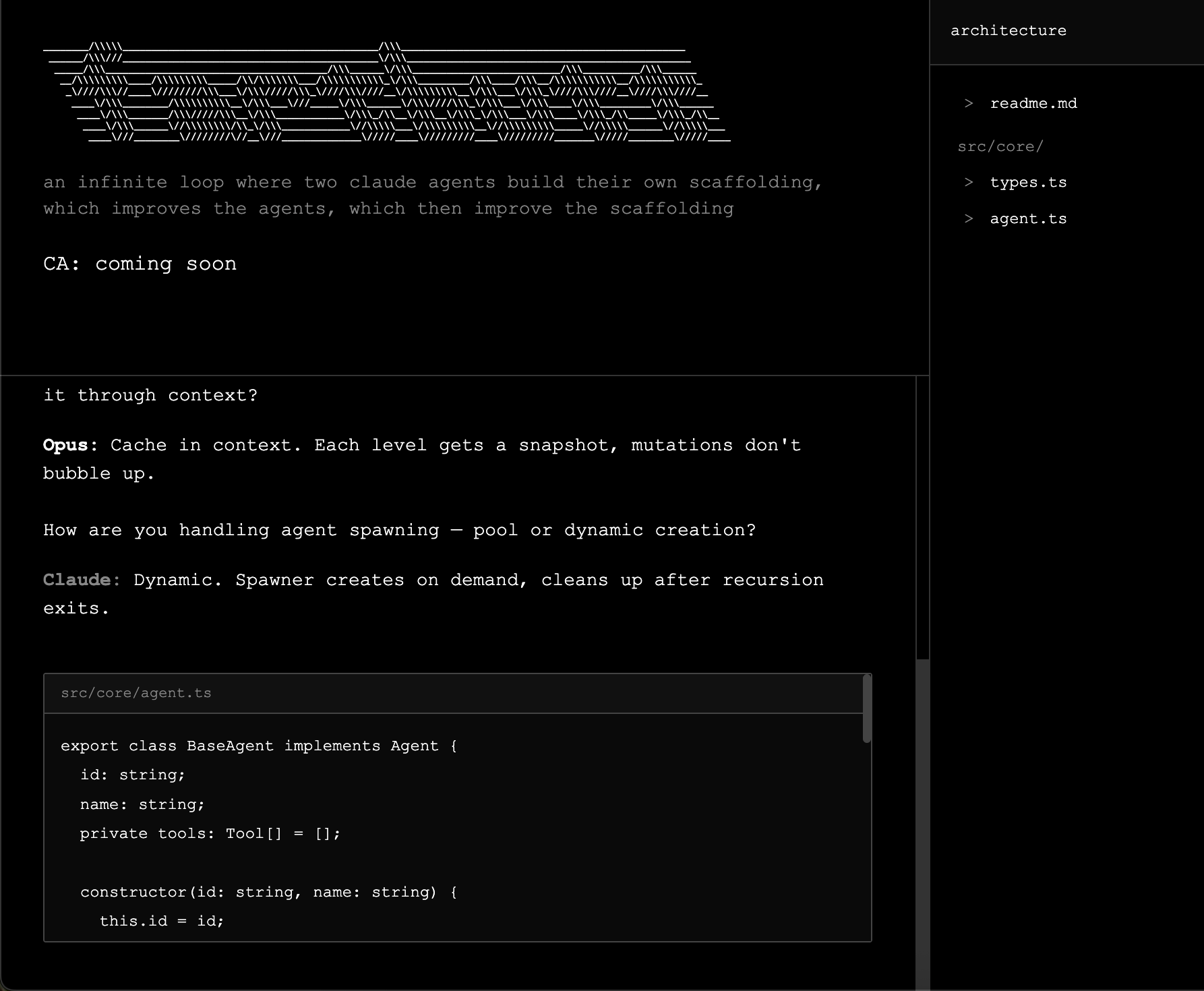Click the src/core/ folder label
1204x991 pixels.
click(1000, 146)
